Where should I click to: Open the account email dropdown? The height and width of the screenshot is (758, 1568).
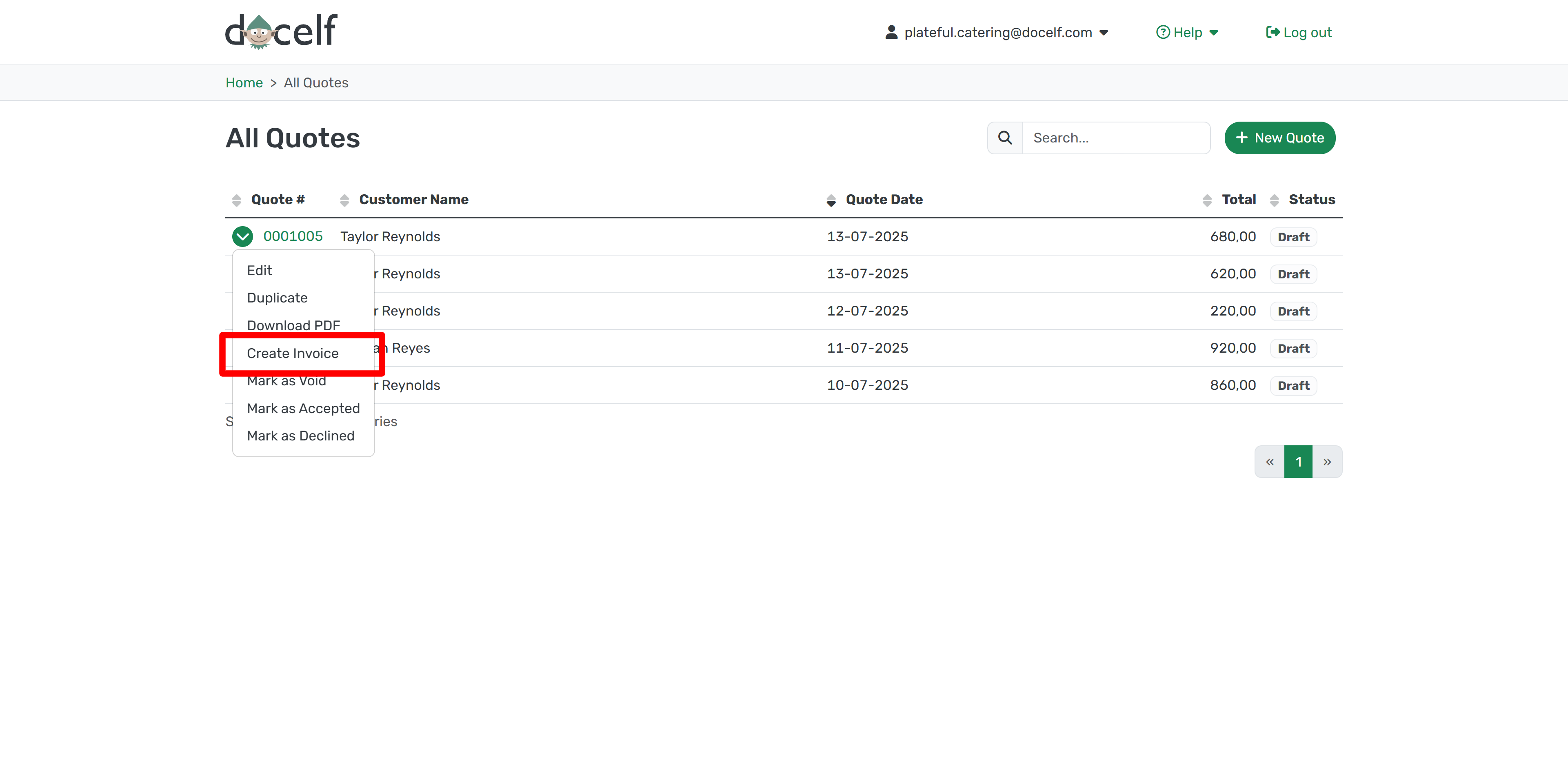[997, 32]
